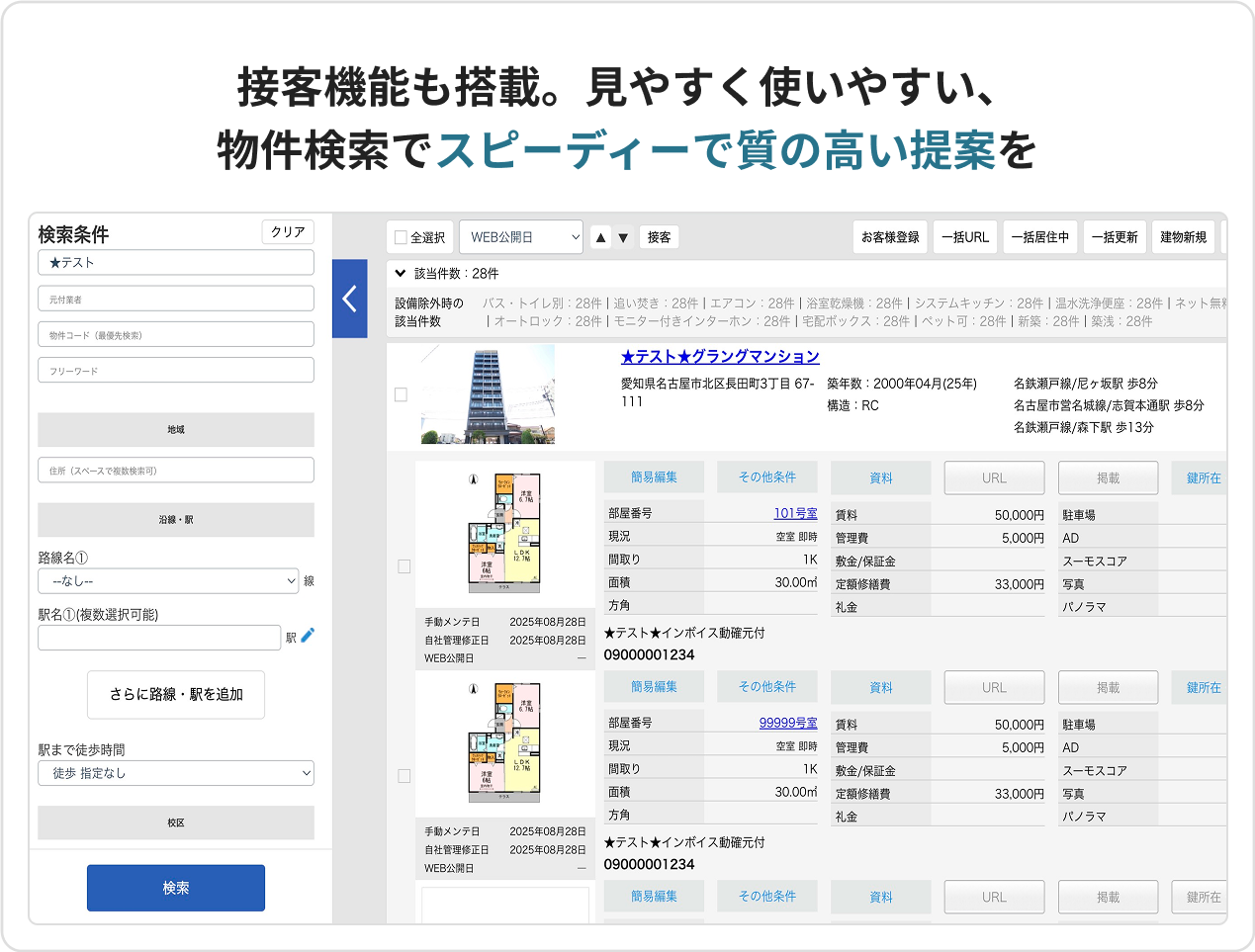Collapse the 該当件数 results count section
Image resolution: width=1255 pixels, height=952 pixels.
400,274
